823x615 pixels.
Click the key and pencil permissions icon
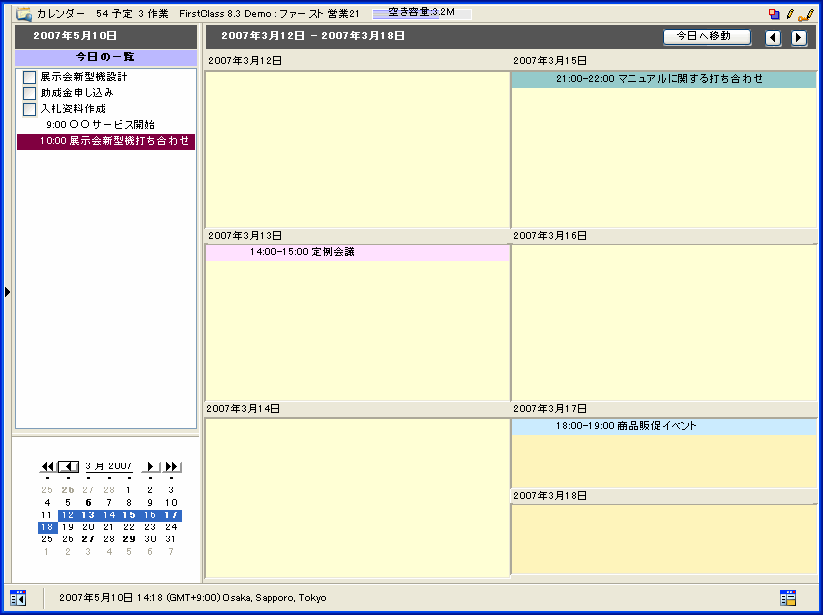[805, 14]
